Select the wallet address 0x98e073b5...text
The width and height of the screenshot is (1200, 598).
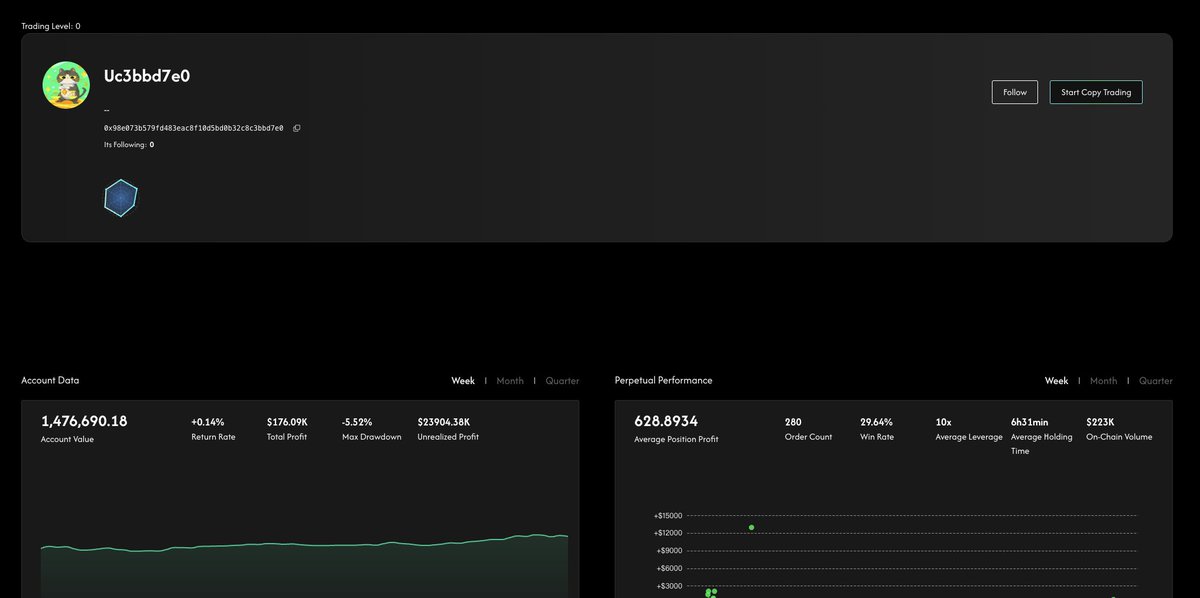point(194,128)
